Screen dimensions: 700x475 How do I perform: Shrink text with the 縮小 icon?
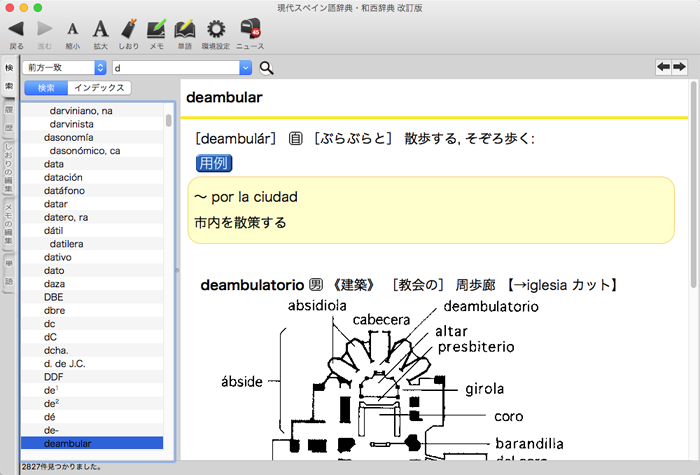[73, 30]
